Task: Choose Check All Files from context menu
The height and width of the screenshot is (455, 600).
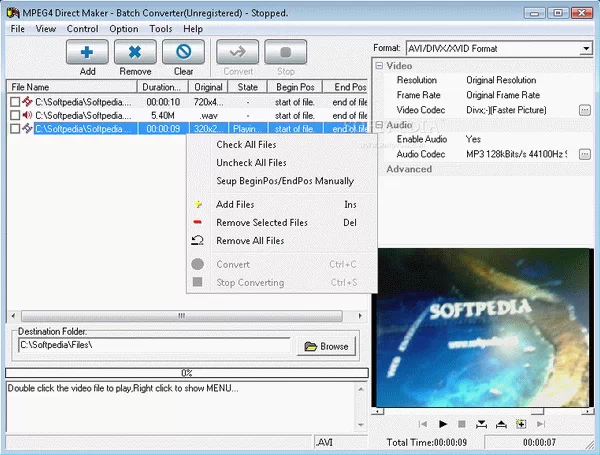Action: point(282,145)
